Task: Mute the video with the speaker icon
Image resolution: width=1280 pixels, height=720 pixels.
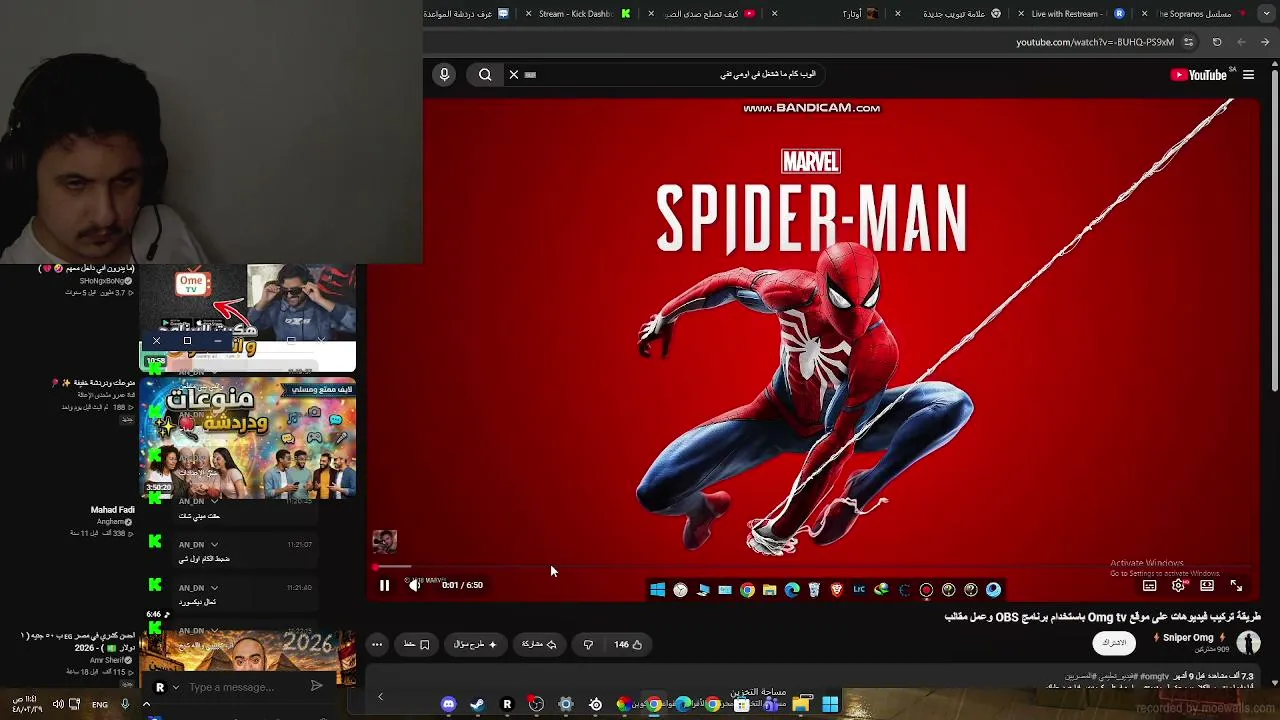Action: pos(415,586)
